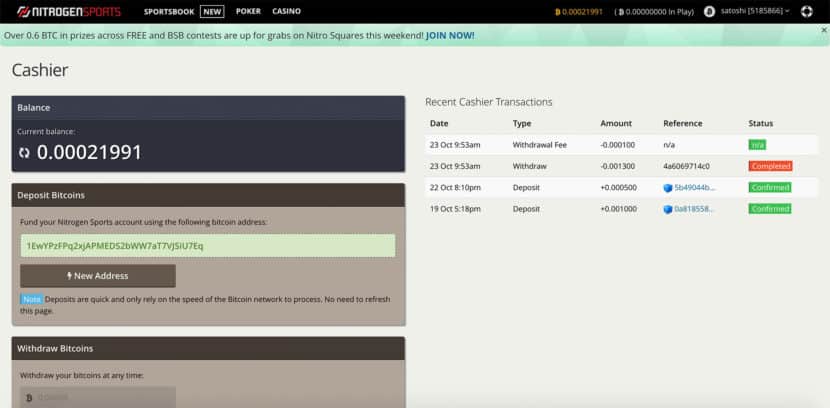The image size is (830, 408).
Task: Click the Completed status badge
Action: (x=770, y=166)
